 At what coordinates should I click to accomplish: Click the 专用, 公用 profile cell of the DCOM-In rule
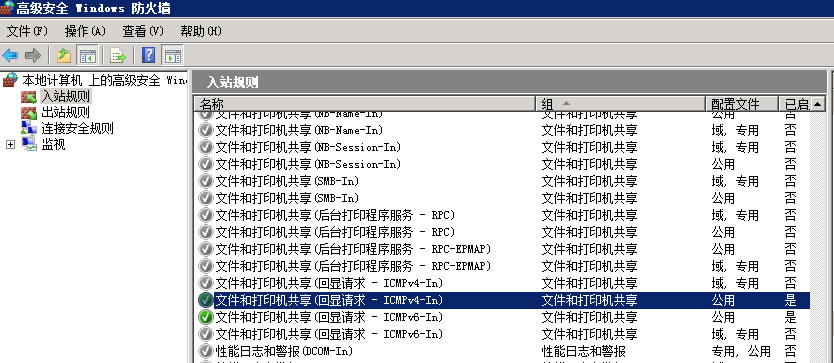pyautogui.click(x=741, y=351)
